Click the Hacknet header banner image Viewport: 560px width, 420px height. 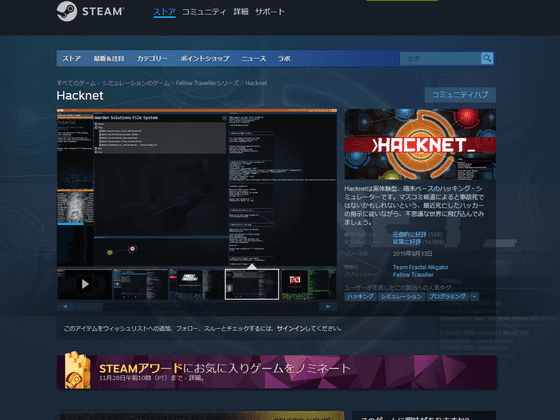tap(420, 144)
